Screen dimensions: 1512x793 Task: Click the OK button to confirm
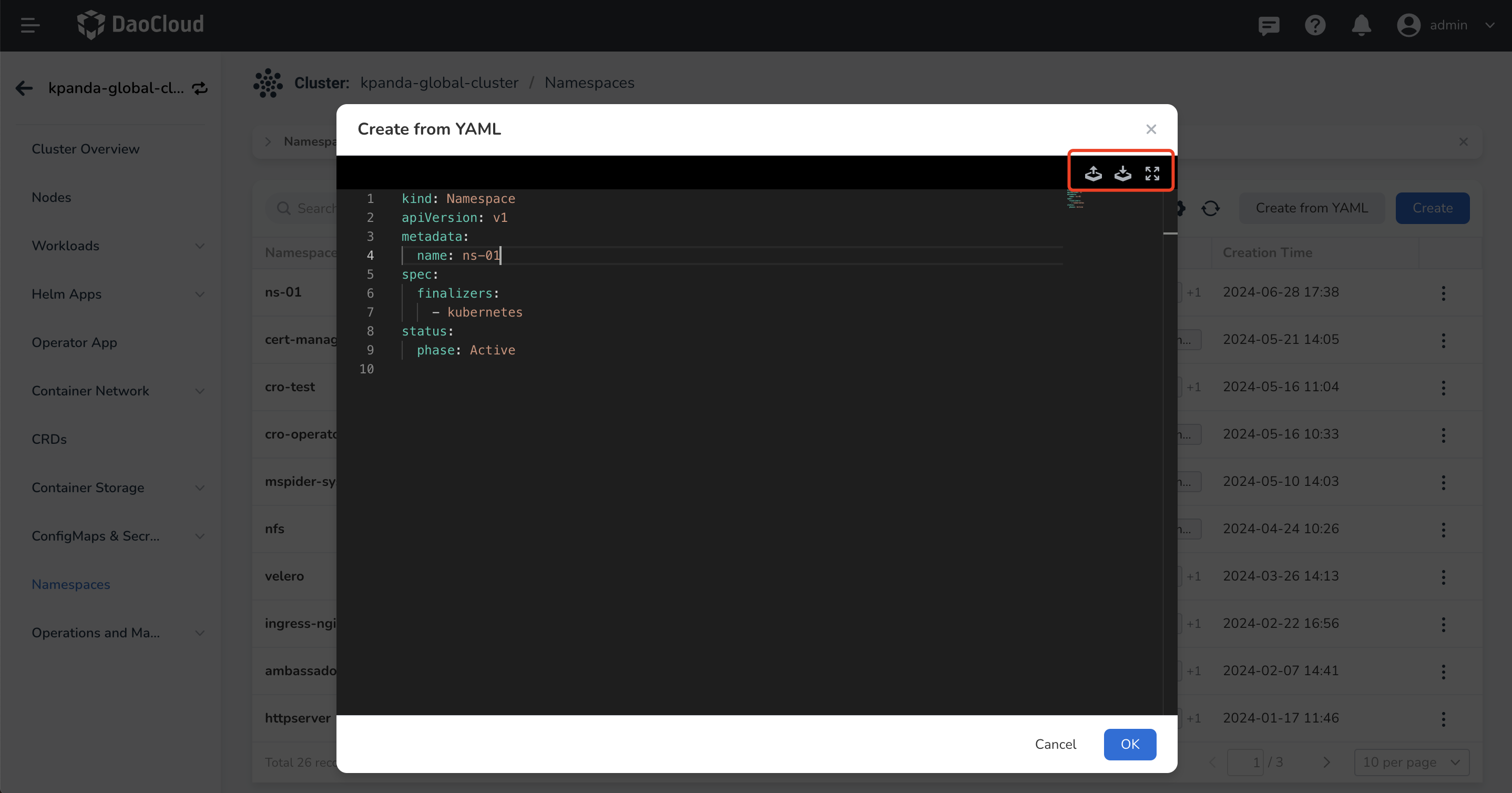tap(1129, 744)
